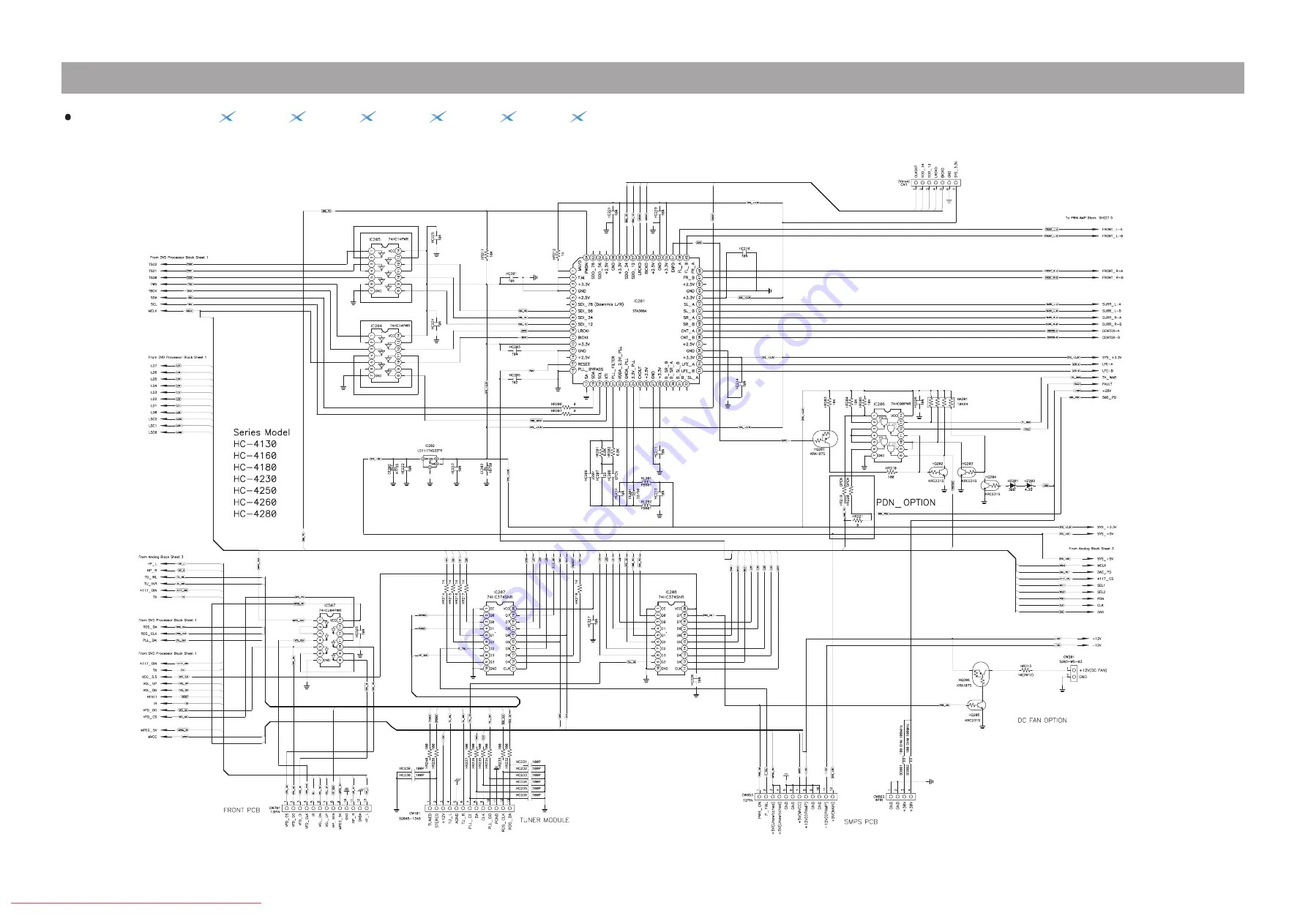Screen dimensions: 1308x924
Task: Select model number HC-4130
Action: point(255,444)
